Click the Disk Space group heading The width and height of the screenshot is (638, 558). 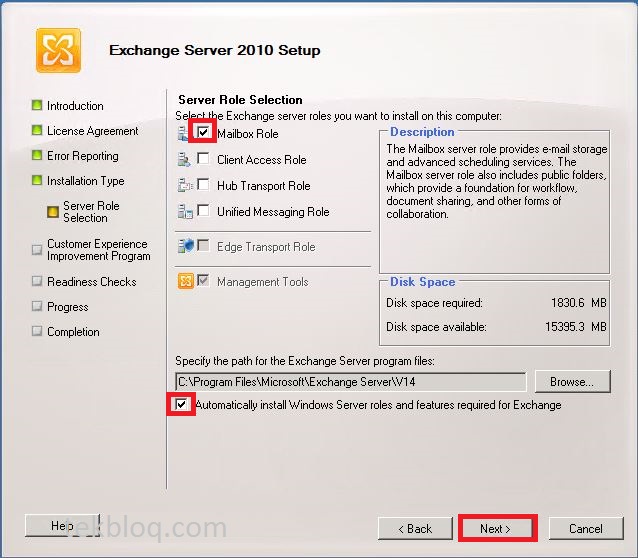[422, 282]
